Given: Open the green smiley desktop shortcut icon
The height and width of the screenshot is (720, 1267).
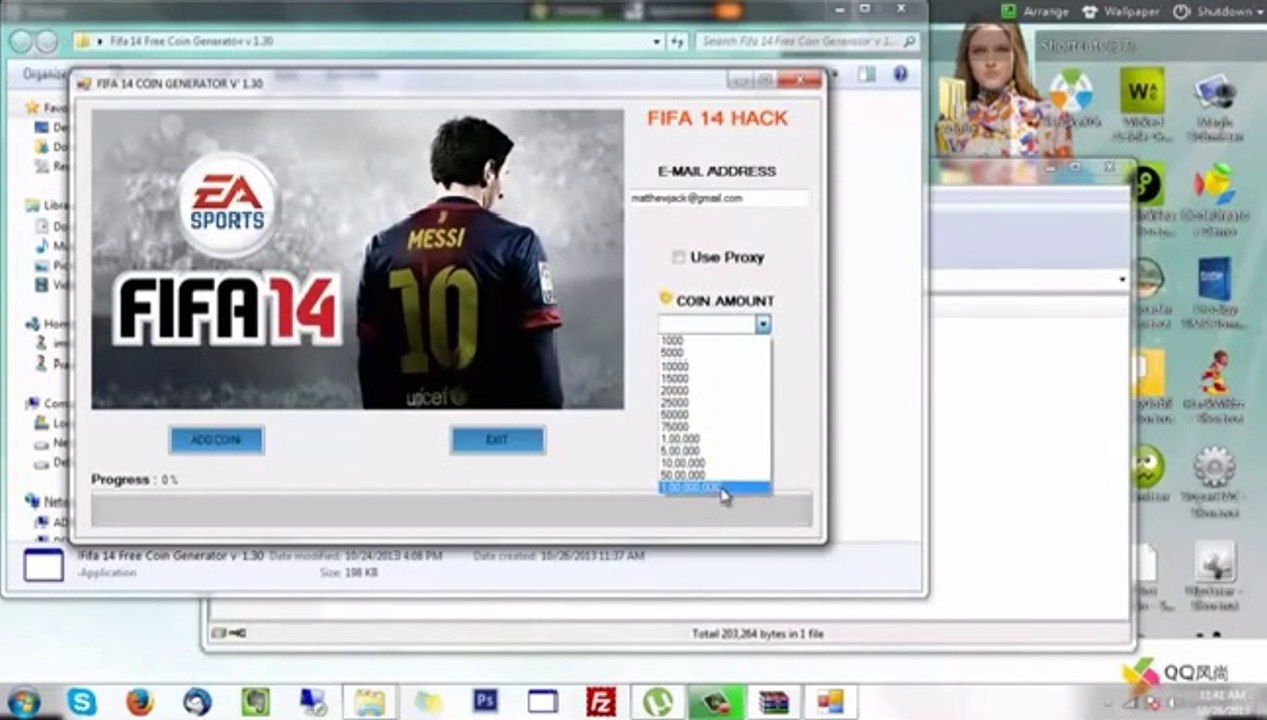Looking at the screenshot, I should pyautogui.click(x=1147, y=466).
